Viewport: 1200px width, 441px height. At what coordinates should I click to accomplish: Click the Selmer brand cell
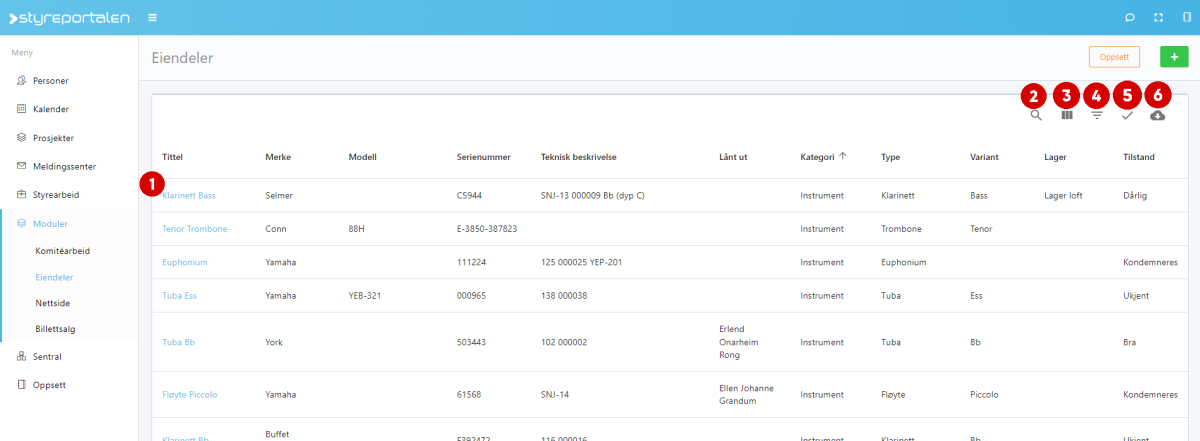click(279, 196)
